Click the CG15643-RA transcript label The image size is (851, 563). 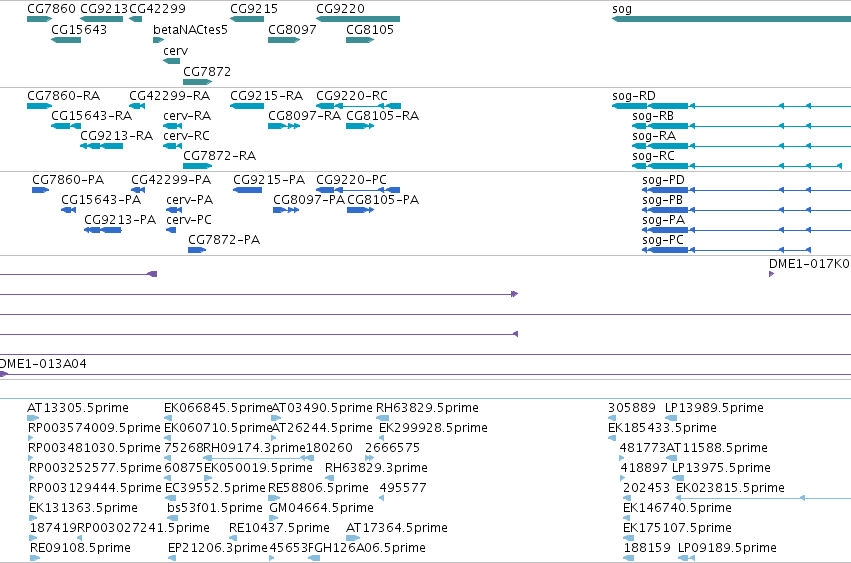91,116
